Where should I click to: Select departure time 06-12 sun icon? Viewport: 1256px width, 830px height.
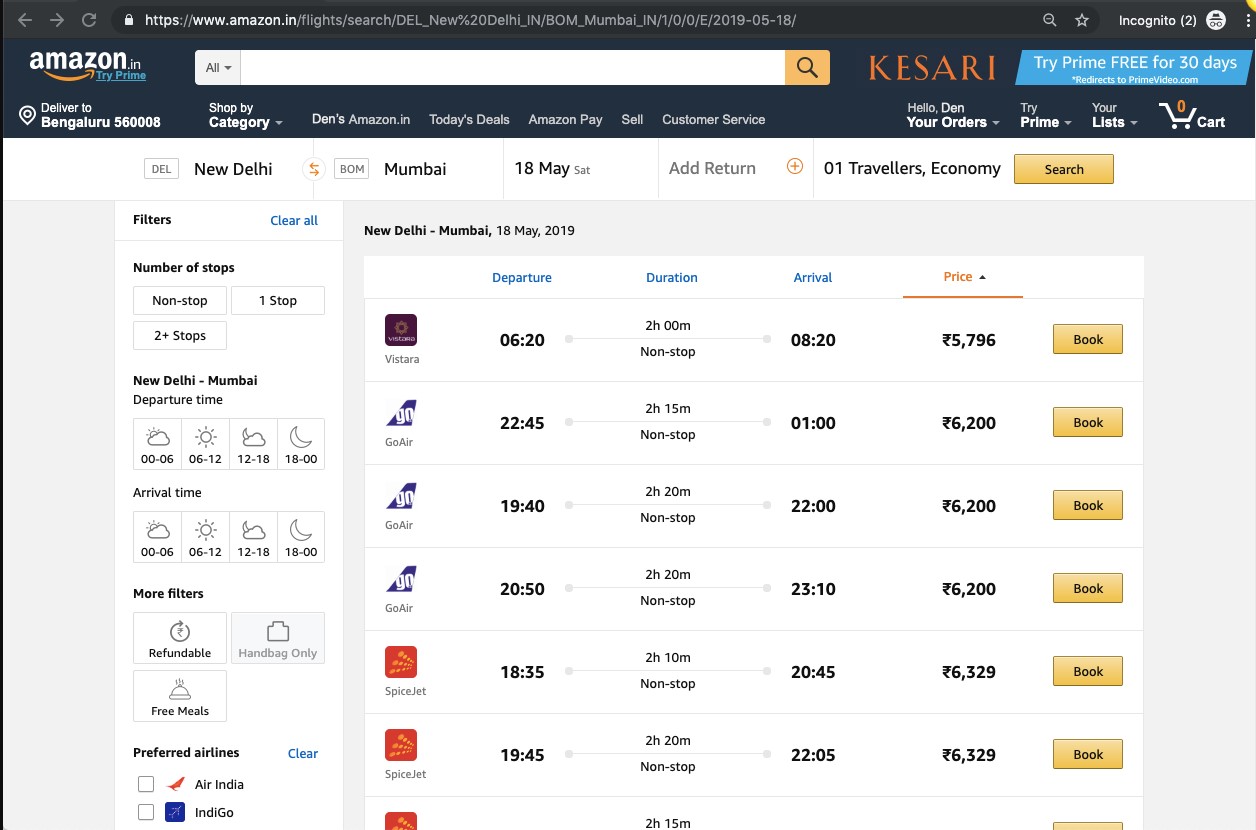[x=206, y=444]
